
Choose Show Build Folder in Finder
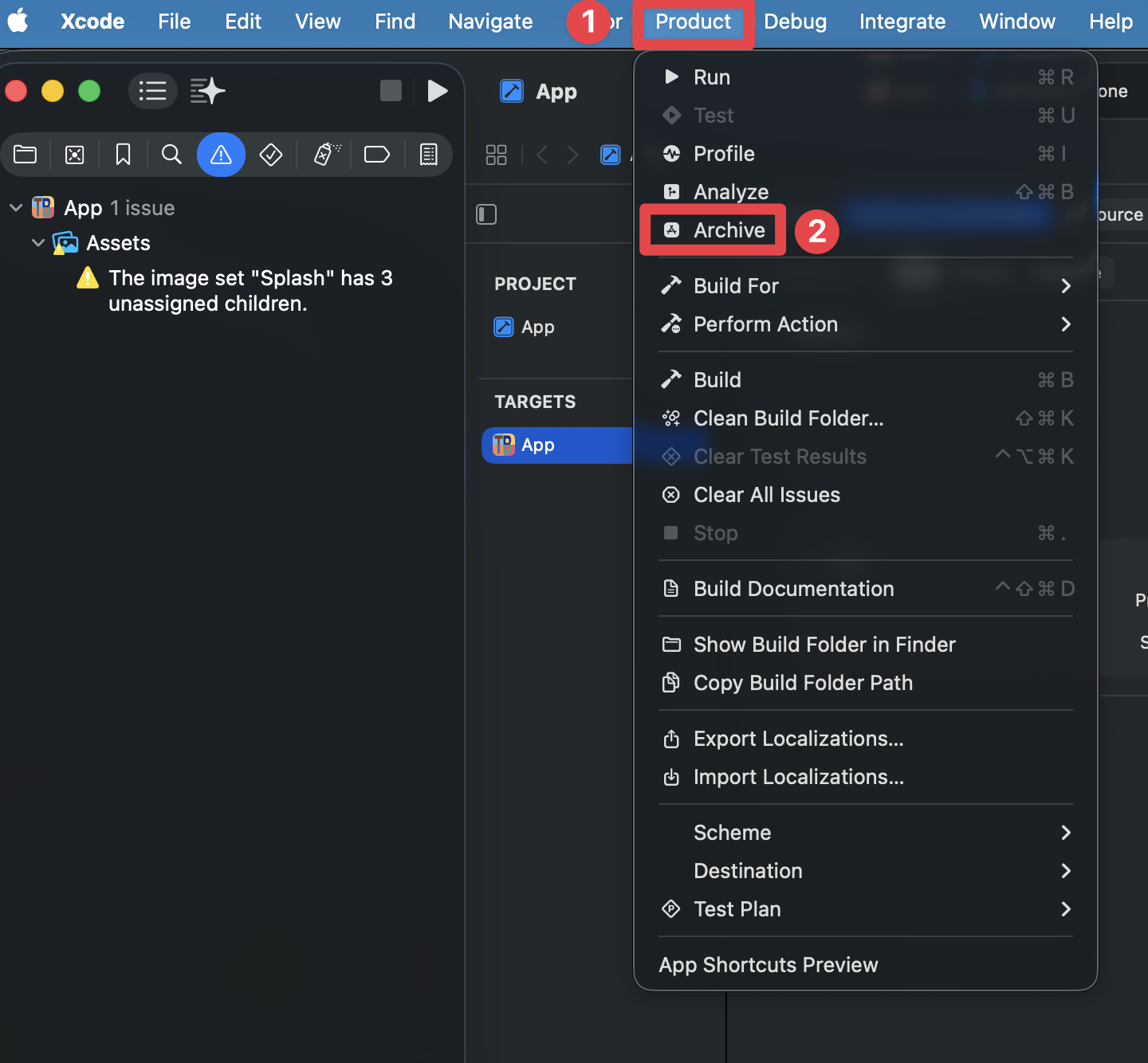[824, 644]
